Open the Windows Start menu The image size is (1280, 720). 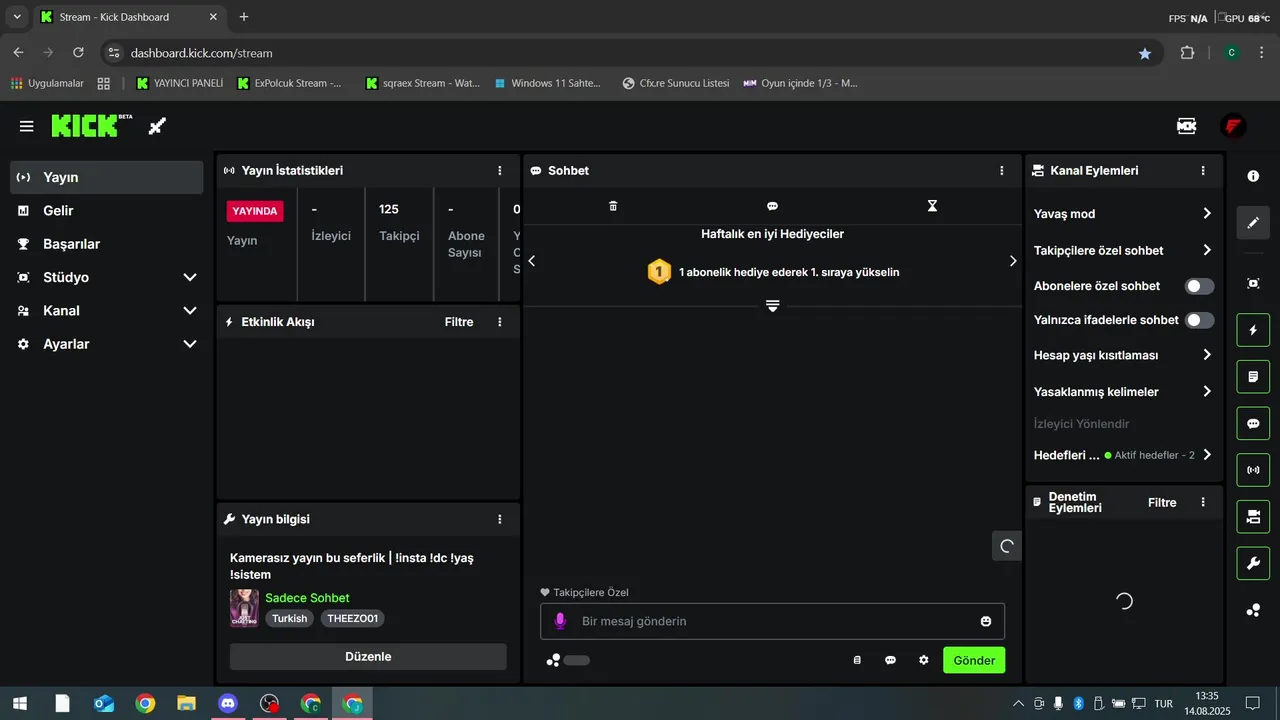coord(20,704)
